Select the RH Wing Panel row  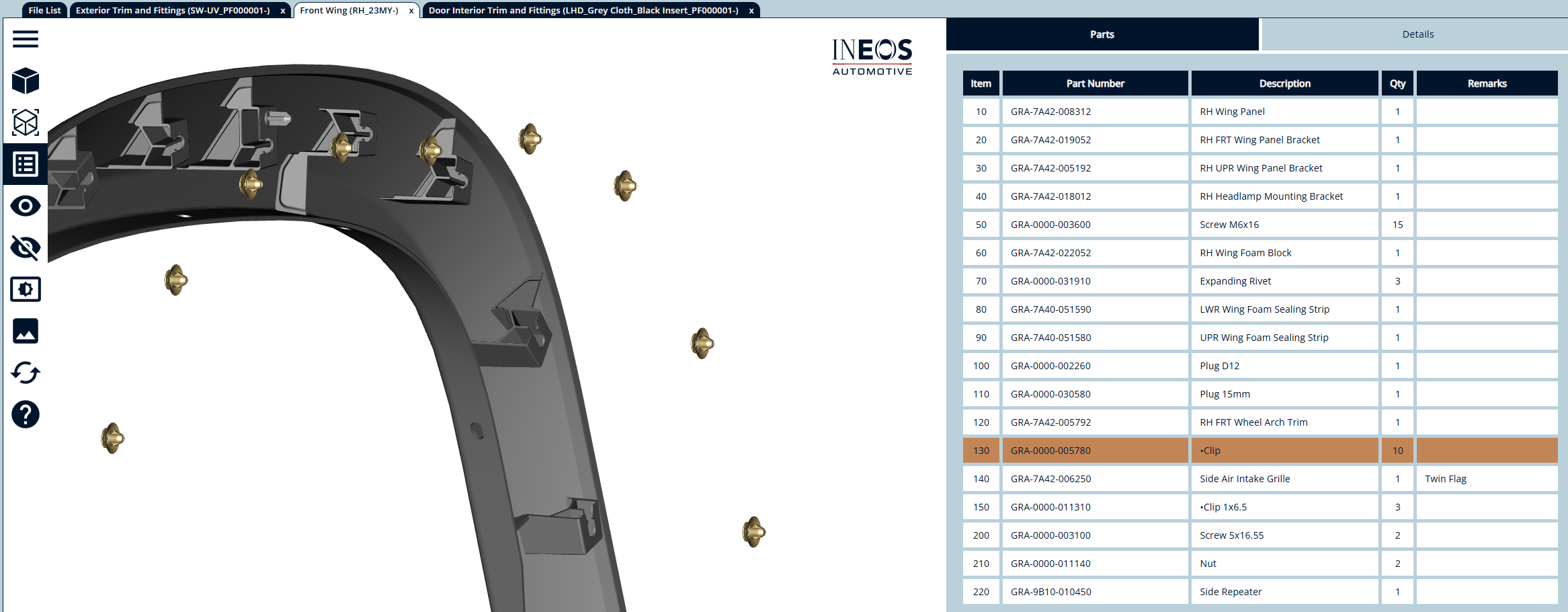[1232, 112]
